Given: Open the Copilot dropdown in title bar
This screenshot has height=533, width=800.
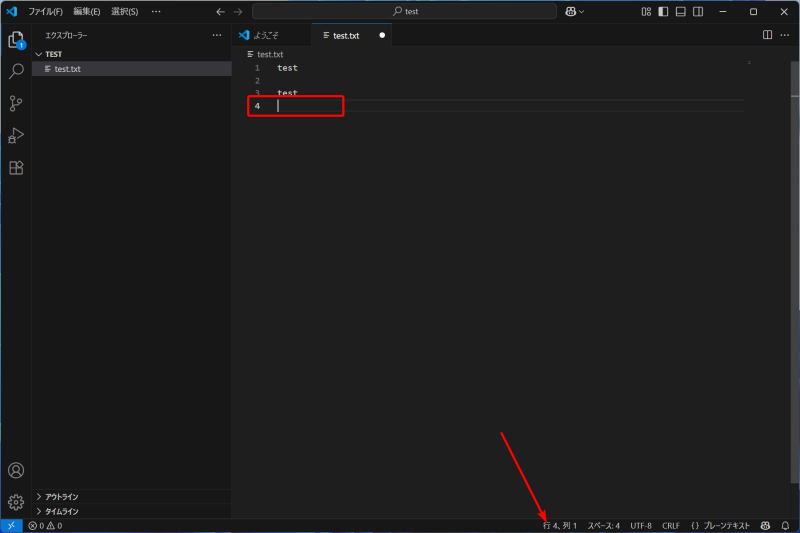Looking at the screenshot, I should [576, 11].
